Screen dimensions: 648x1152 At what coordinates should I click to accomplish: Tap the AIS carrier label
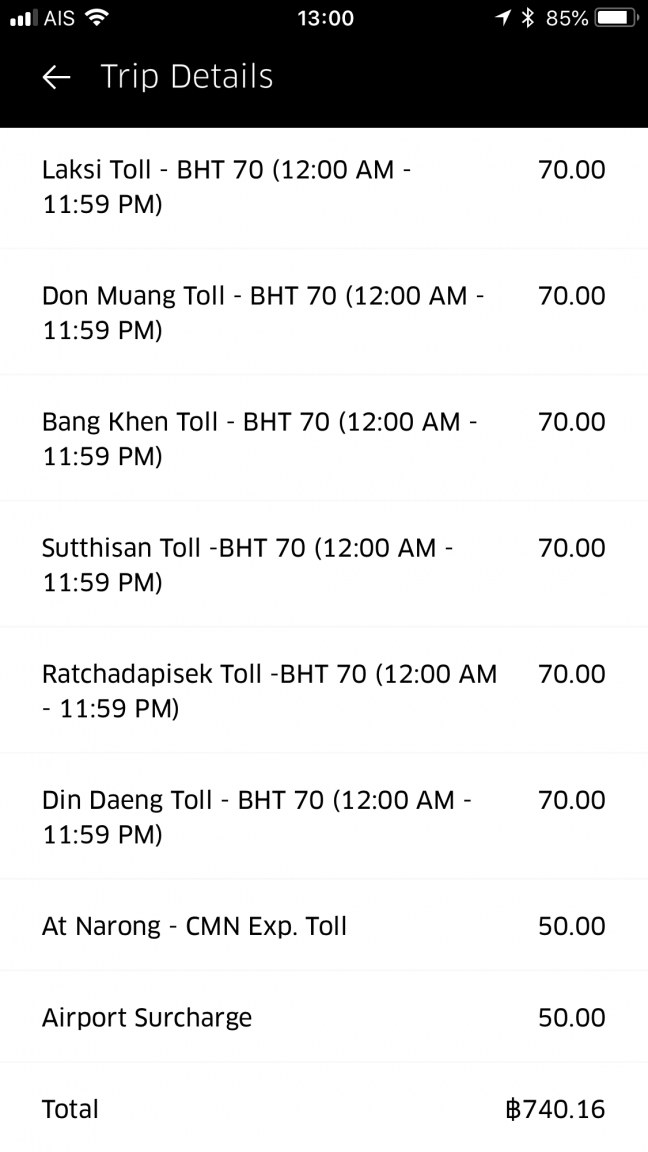point(60,18)
